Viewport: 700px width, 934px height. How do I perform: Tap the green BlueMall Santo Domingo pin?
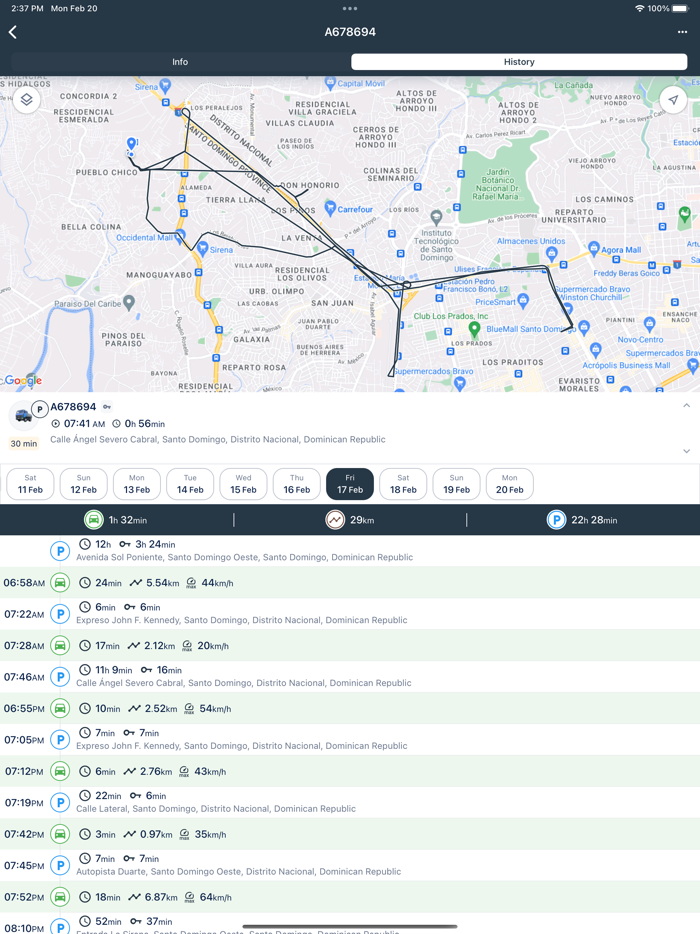(x=474, y=328)
